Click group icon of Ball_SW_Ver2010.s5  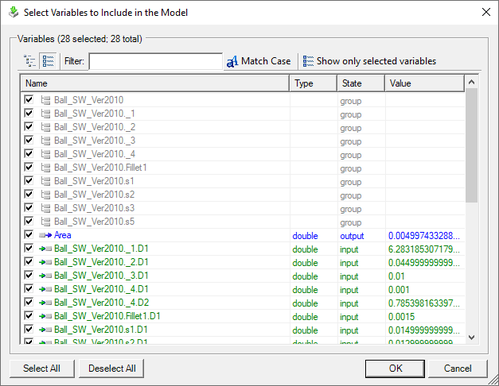click(45, 222)
